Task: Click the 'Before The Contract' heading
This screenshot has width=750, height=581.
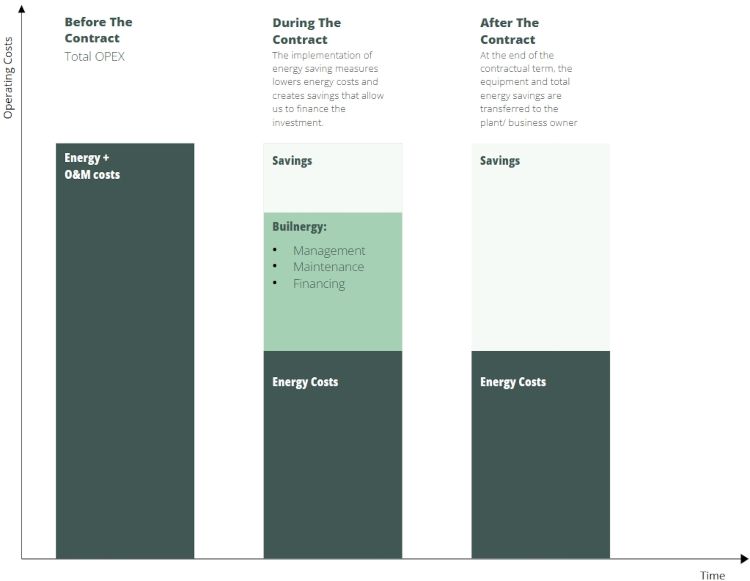Action: [99, 30]
